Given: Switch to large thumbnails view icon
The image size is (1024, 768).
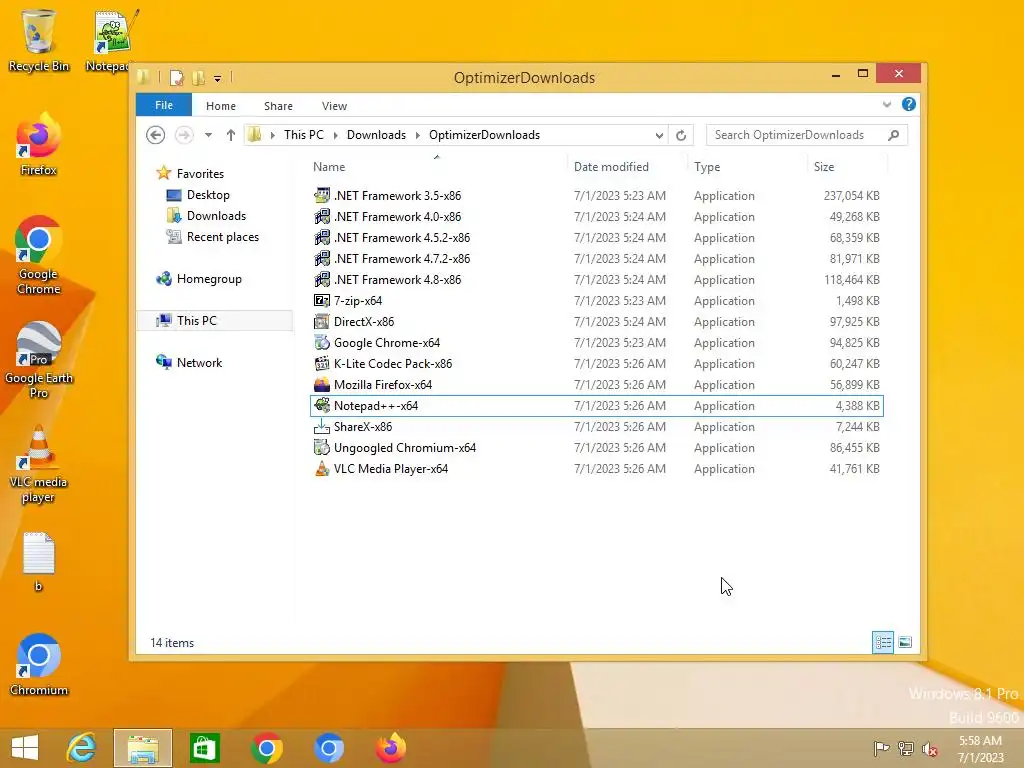Looking at the screenshot, I should pyautogui.click(x=905, y=642).
